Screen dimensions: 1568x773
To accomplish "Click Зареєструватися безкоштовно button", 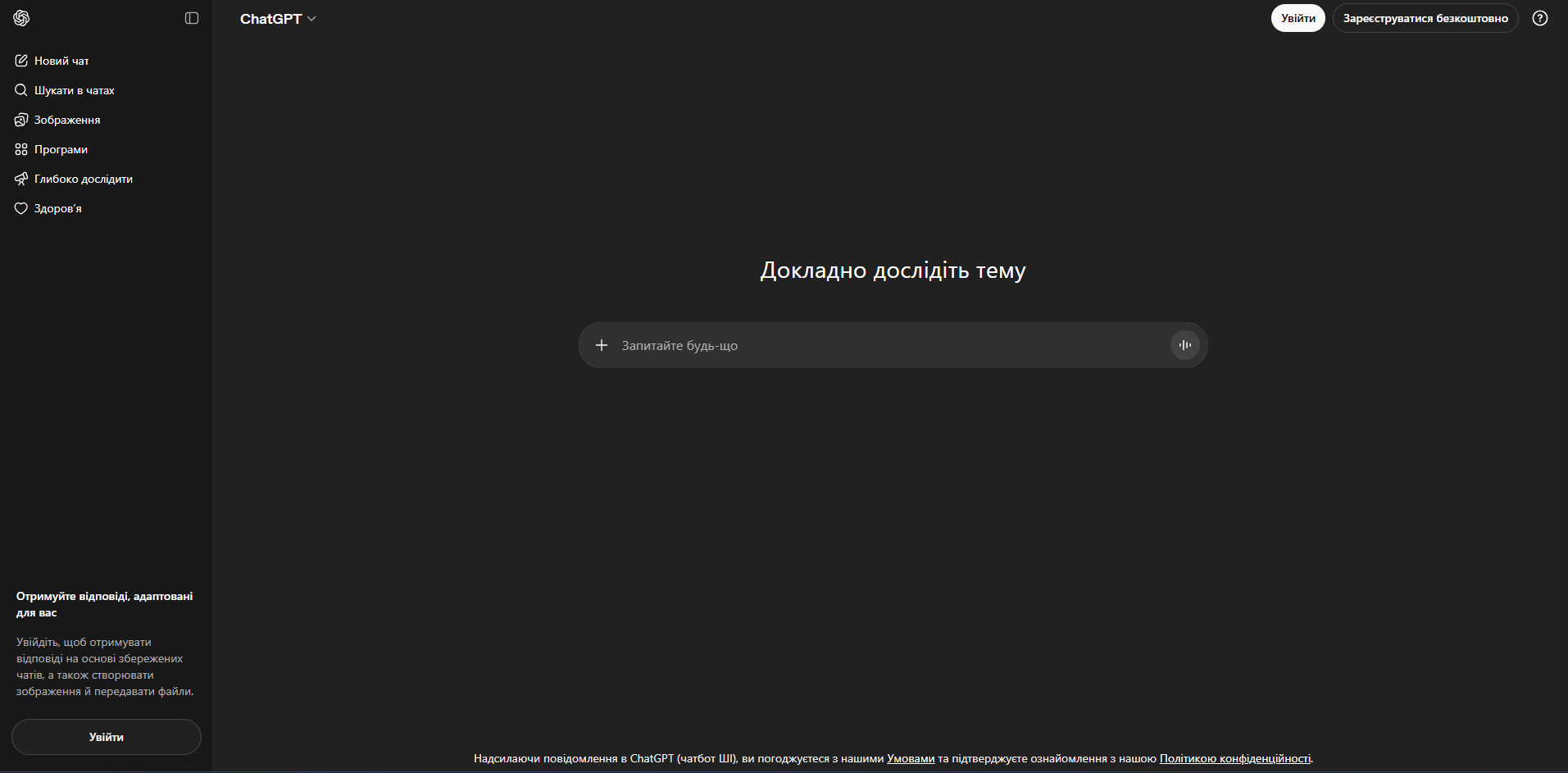I will [1425, 18].
